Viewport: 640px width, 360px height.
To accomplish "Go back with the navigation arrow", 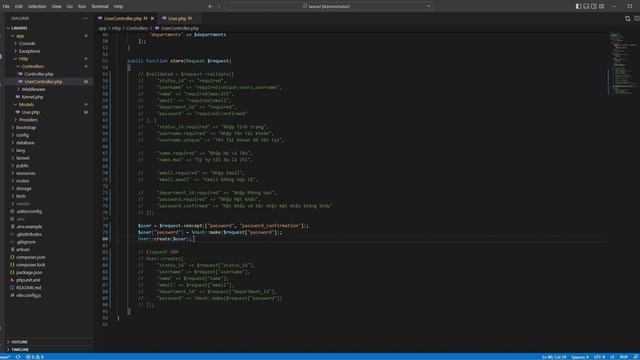I will [210, 6].
